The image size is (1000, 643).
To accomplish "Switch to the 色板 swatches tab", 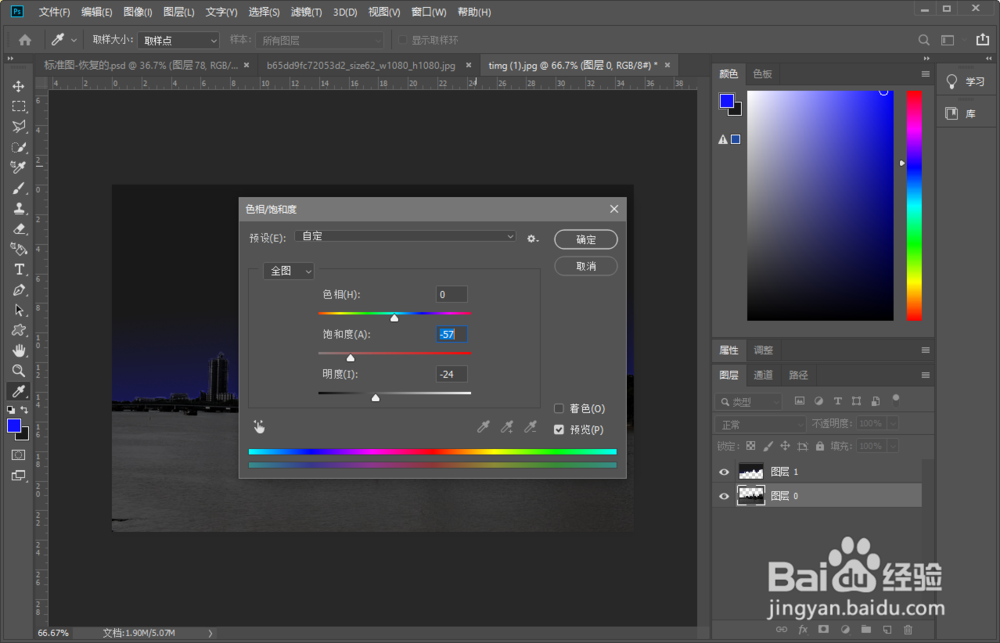I will tap(762, 74).
